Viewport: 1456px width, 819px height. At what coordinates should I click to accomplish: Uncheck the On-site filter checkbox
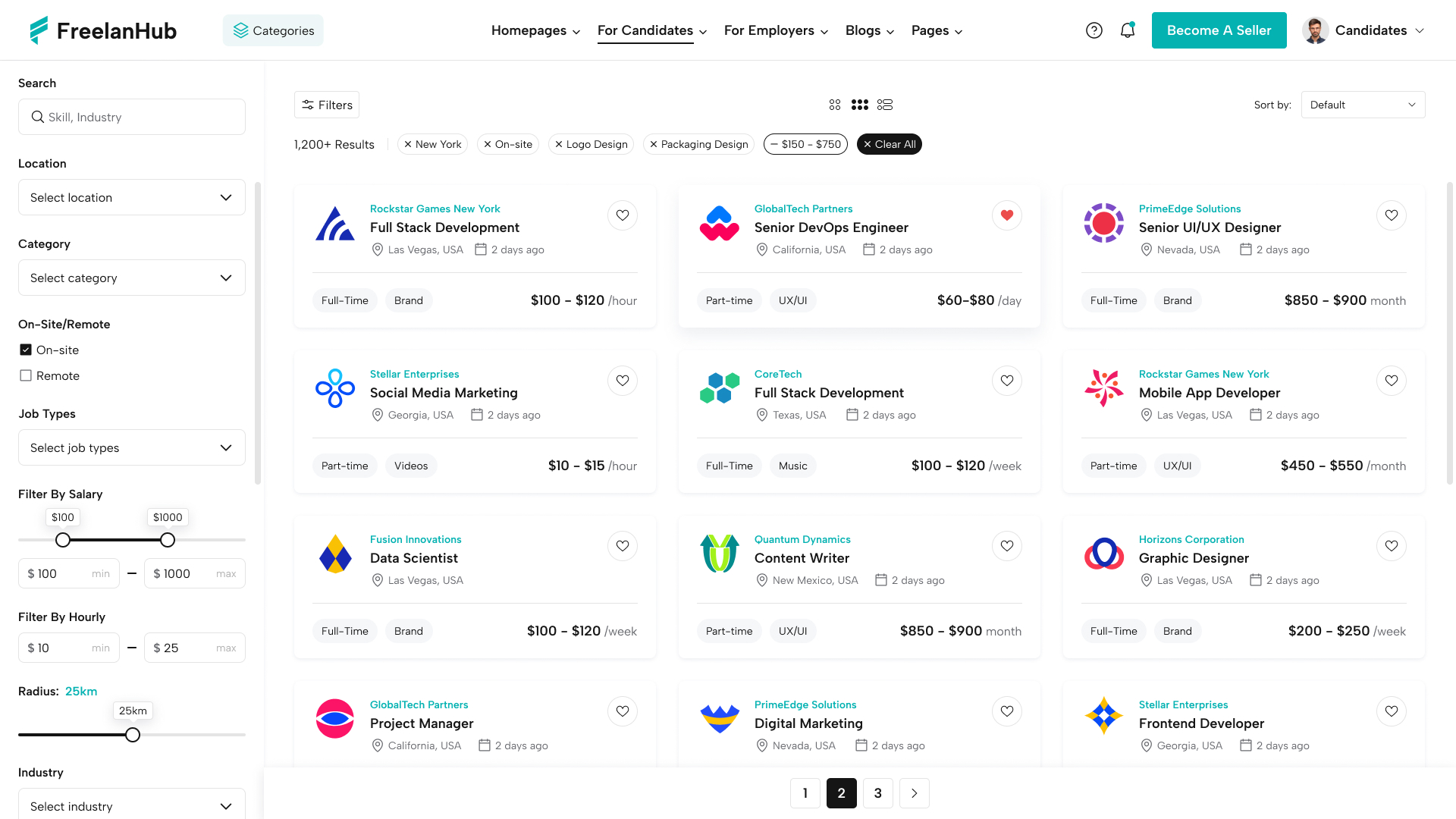(x=26, y=350)
